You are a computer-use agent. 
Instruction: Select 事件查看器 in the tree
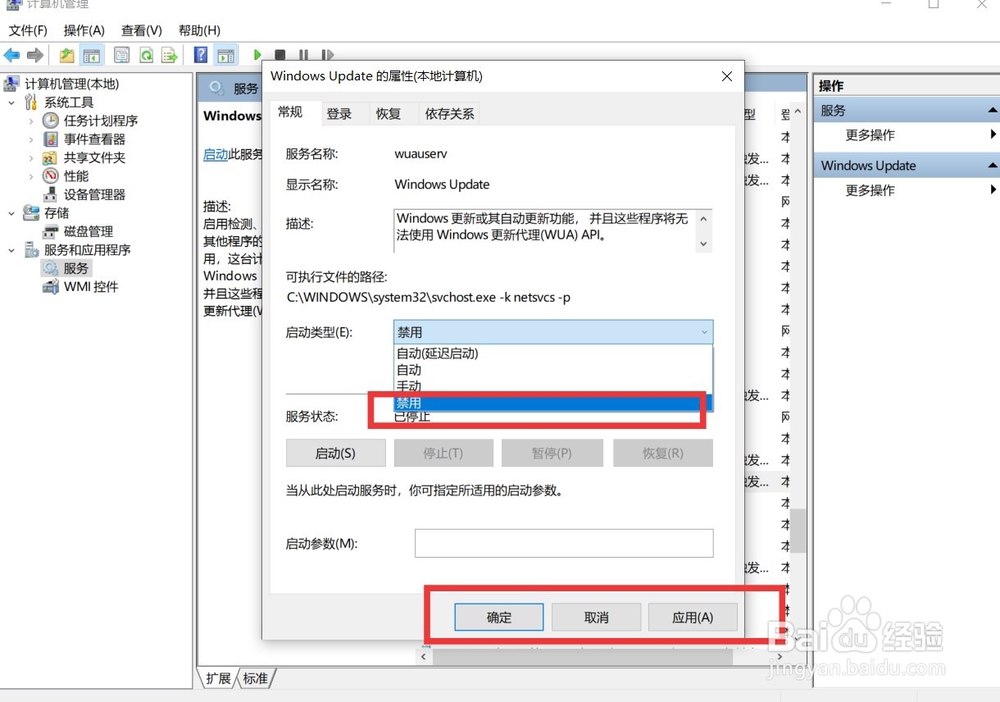[94, 139]
